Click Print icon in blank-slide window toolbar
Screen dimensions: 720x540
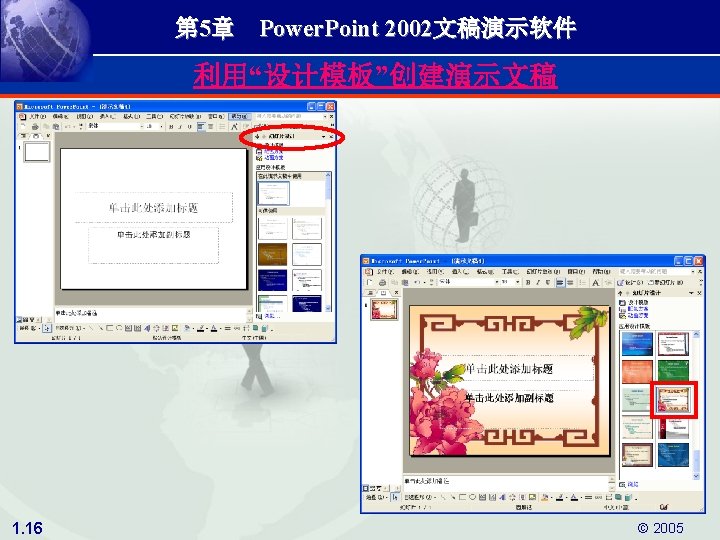point(34,127)
